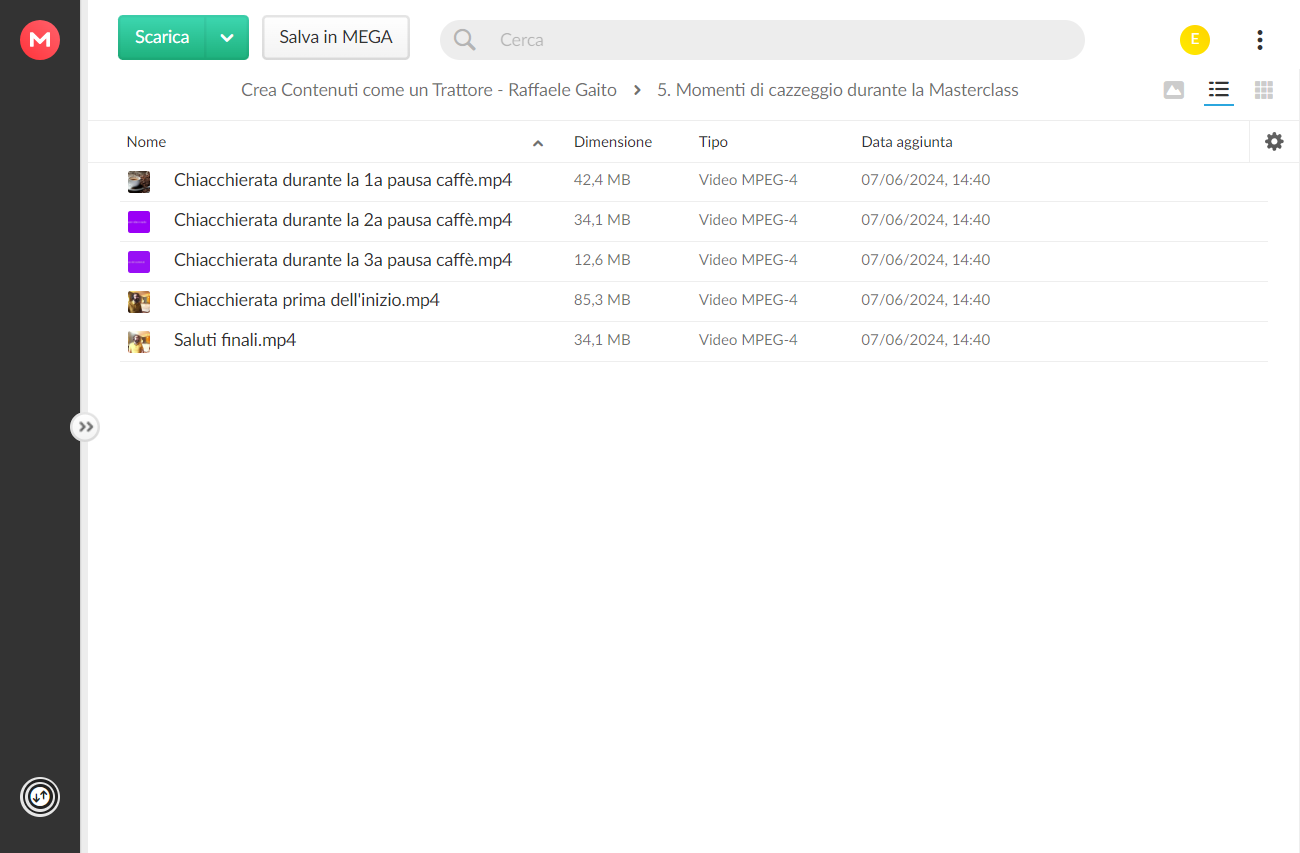The width and height of the screenshot is (1300, 853).
Task: Open the yellow E account avatar
Action: tap(1195, 40)
